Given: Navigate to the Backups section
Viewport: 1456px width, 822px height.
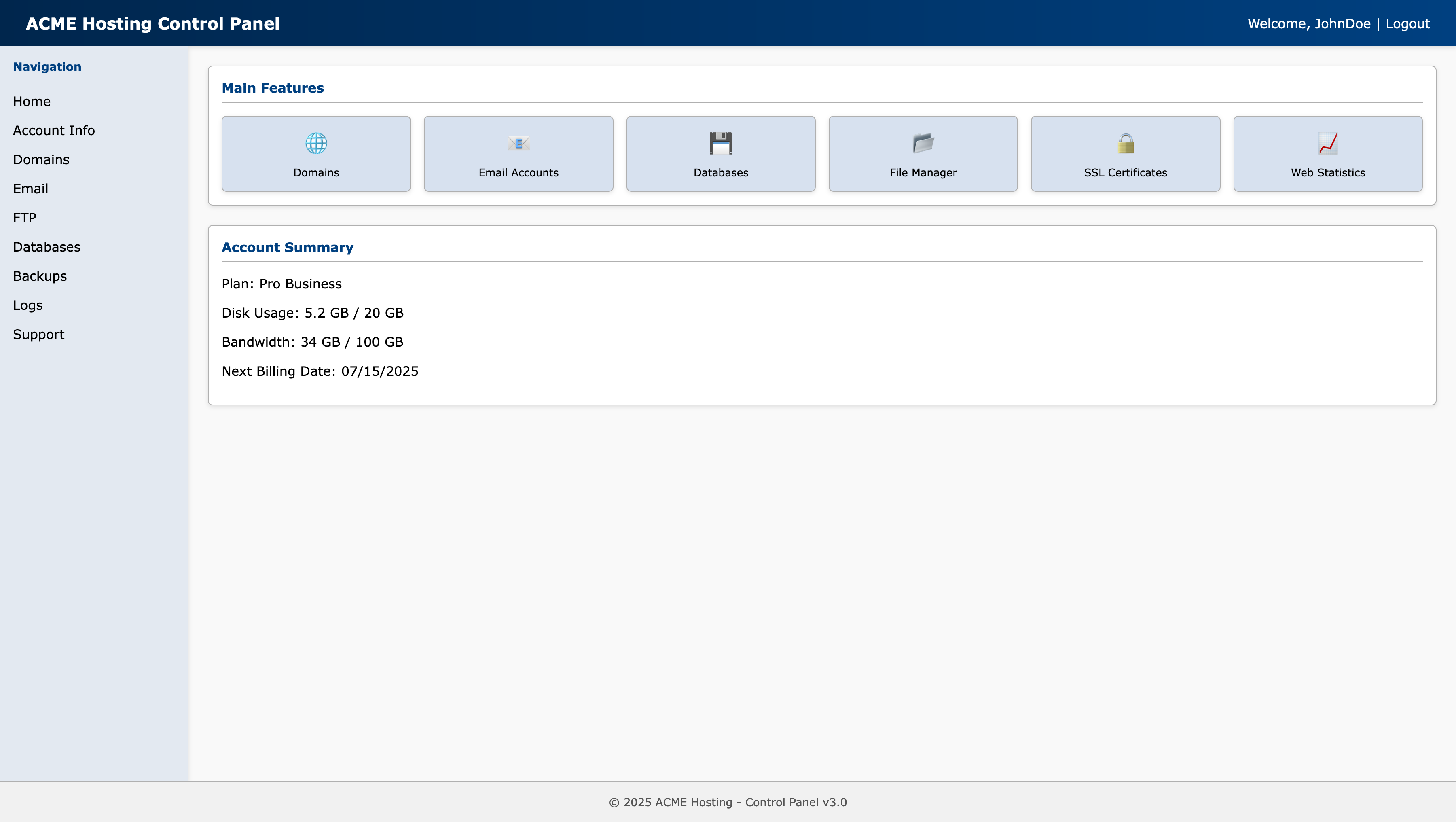Looking at the screenshot, I should click(x=40, y=276).
